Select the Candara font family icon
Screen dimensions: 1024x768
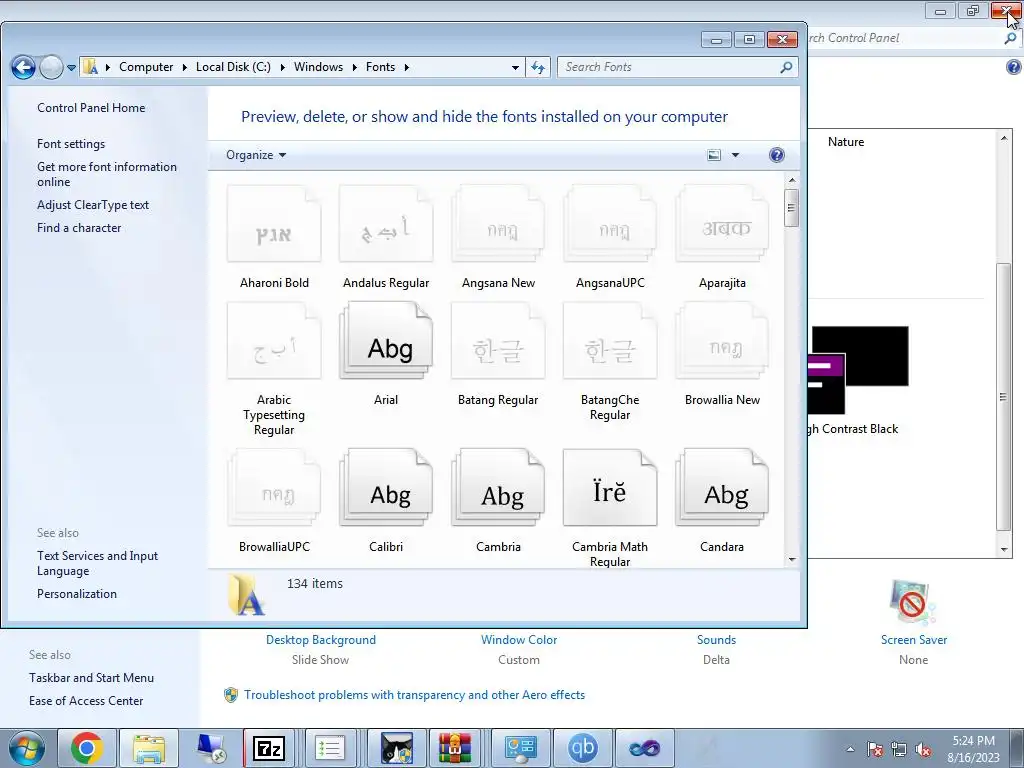[x=722, y=488]
